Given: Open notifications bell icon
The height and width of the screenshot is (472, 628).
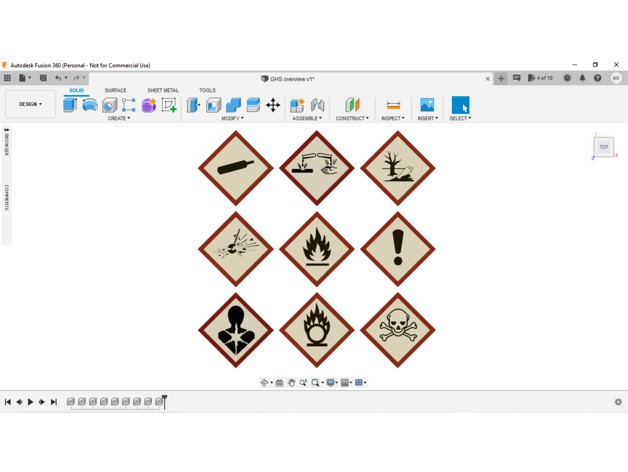Looking at the screenshot, I should (582, 78).
